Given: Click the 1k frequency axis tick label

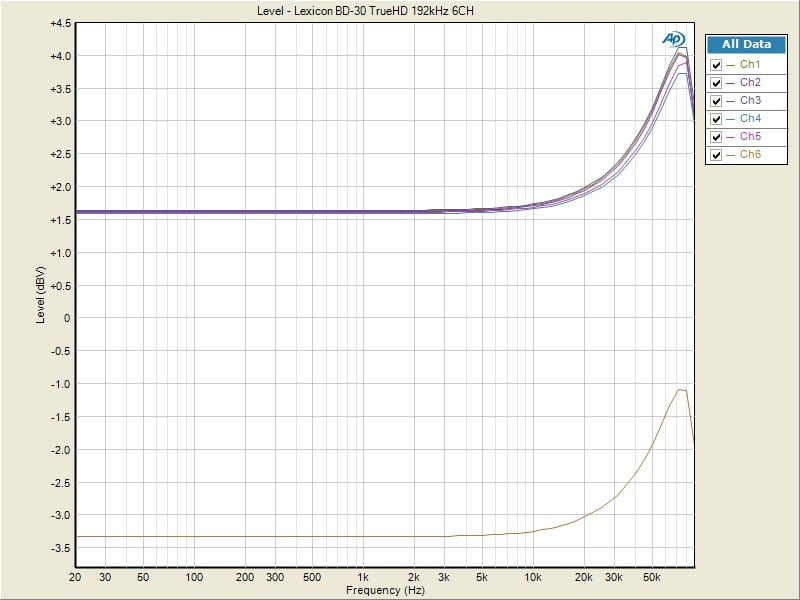Looking at the screenshot, I should (x=363, y=578).
